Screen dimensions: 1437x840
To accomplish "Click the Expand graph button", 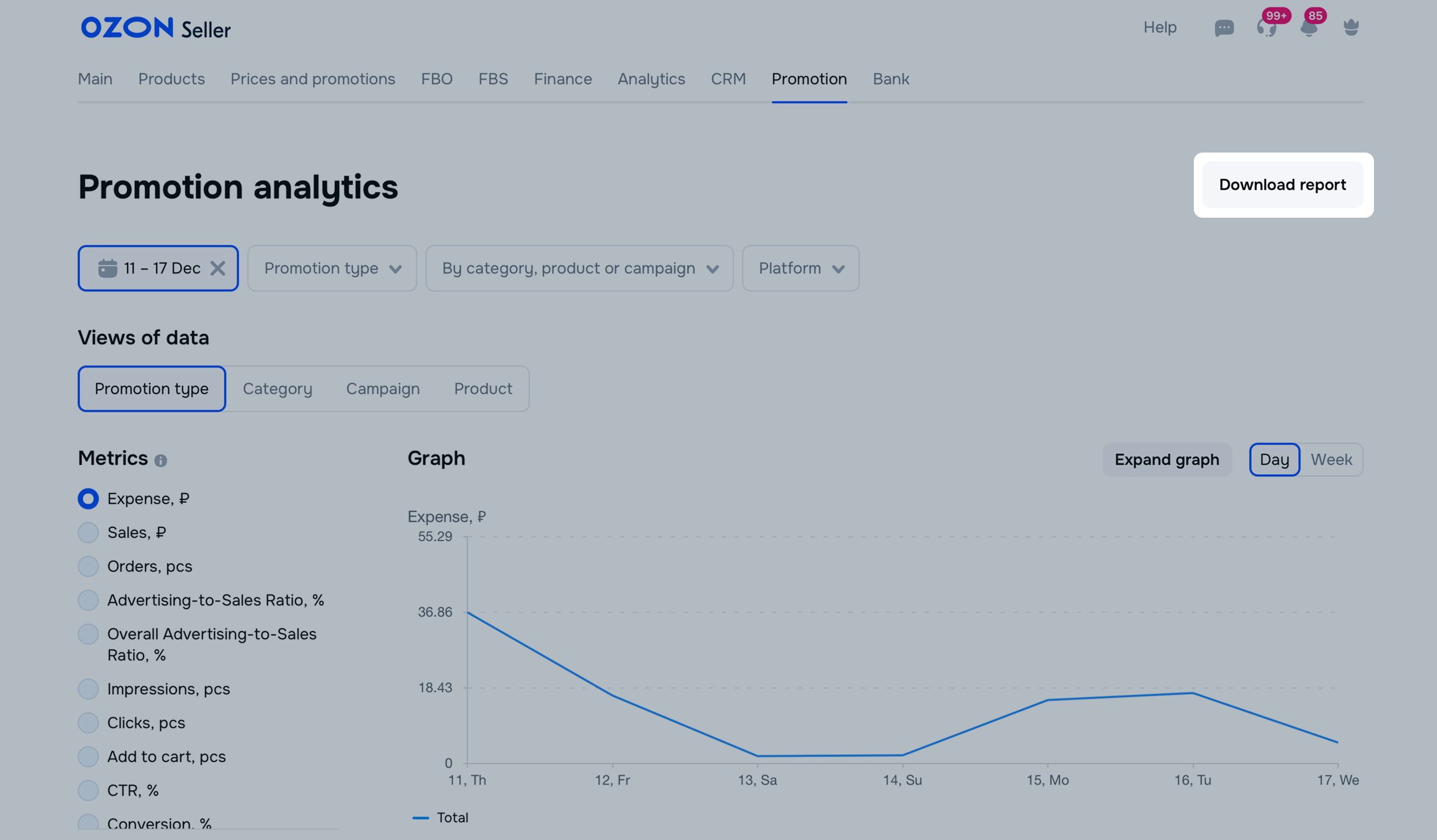I will coord(1167,460).
